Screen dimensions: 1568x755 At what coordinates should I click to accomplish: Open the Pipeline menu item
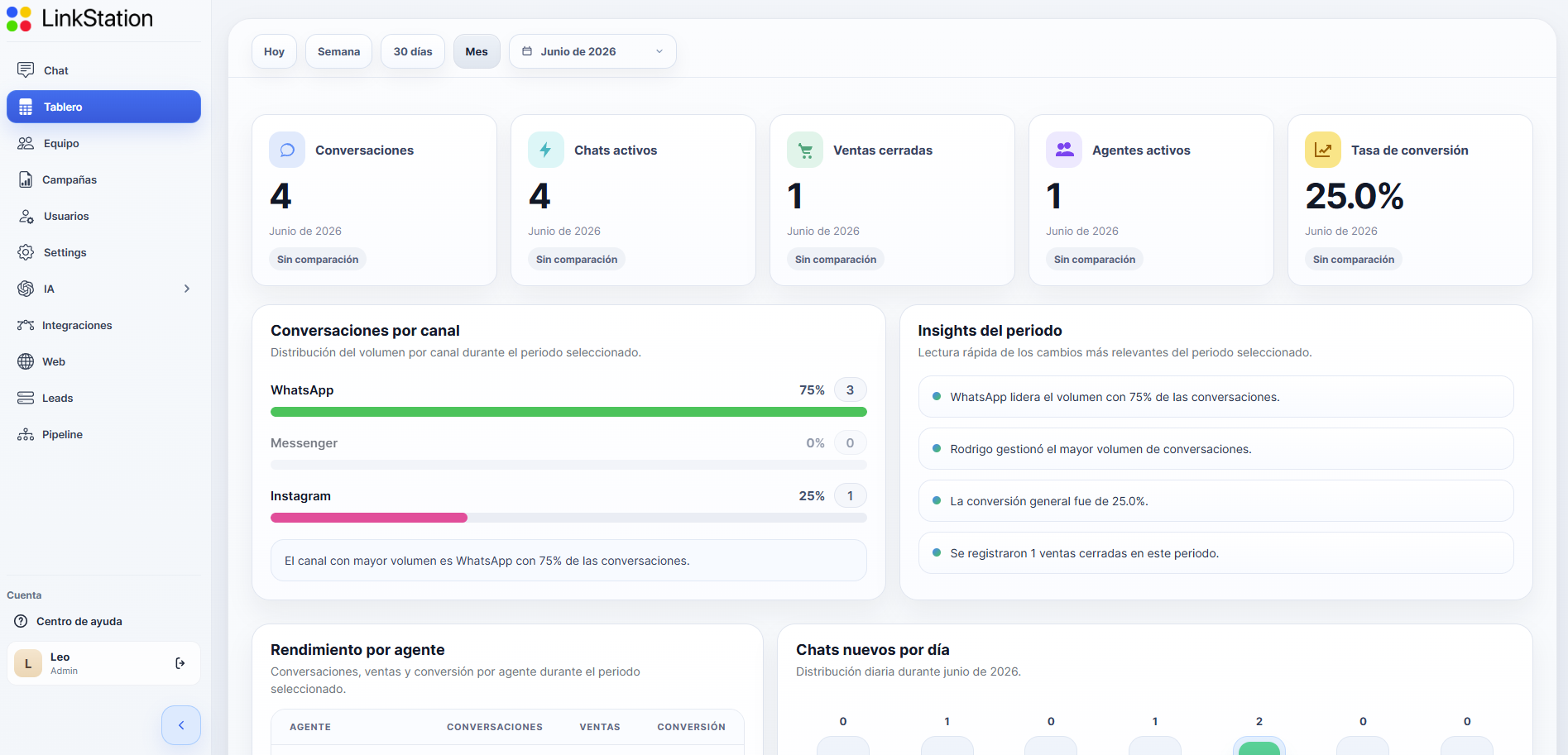103,434
